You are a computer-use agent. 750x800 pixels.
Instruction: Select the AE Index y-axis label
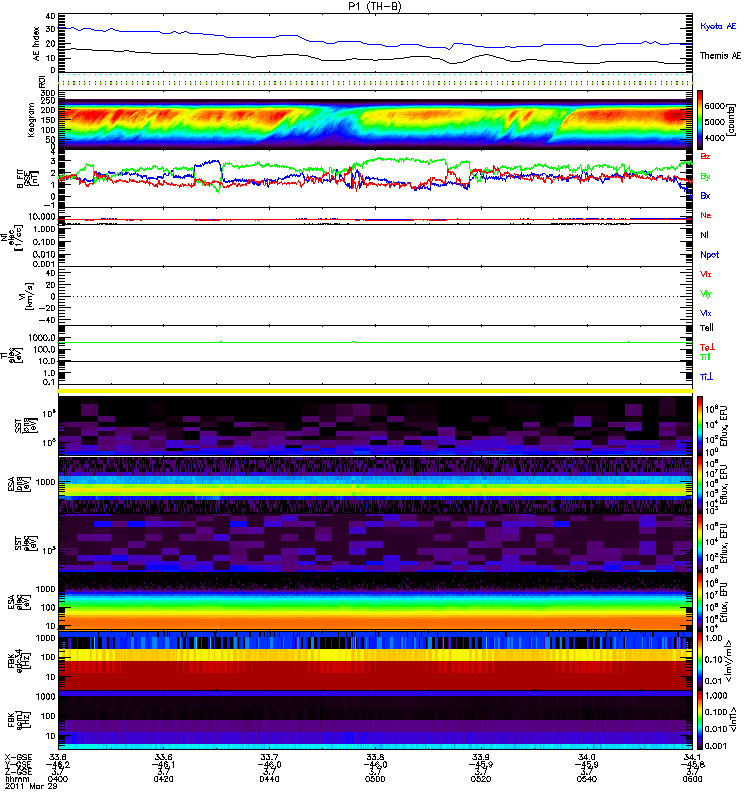[x=36, y=43]
